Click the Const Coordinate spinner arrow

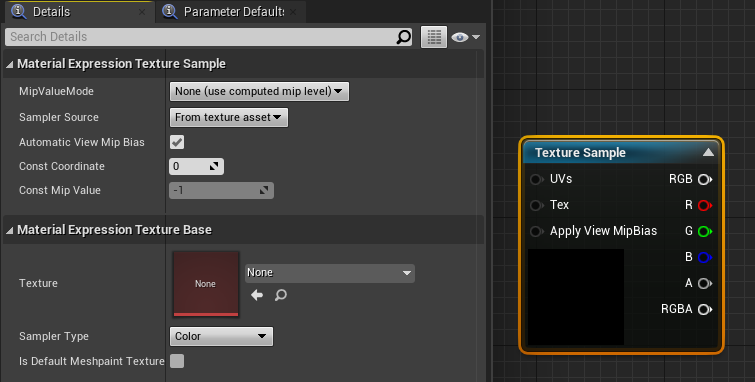tap(214, 166)
